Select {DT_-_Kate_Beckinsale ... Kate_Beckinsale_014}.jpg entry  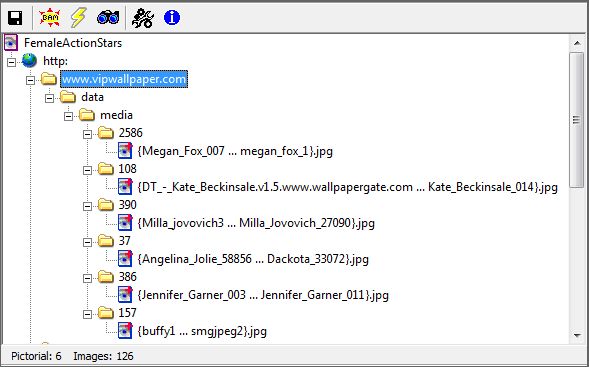348,187
